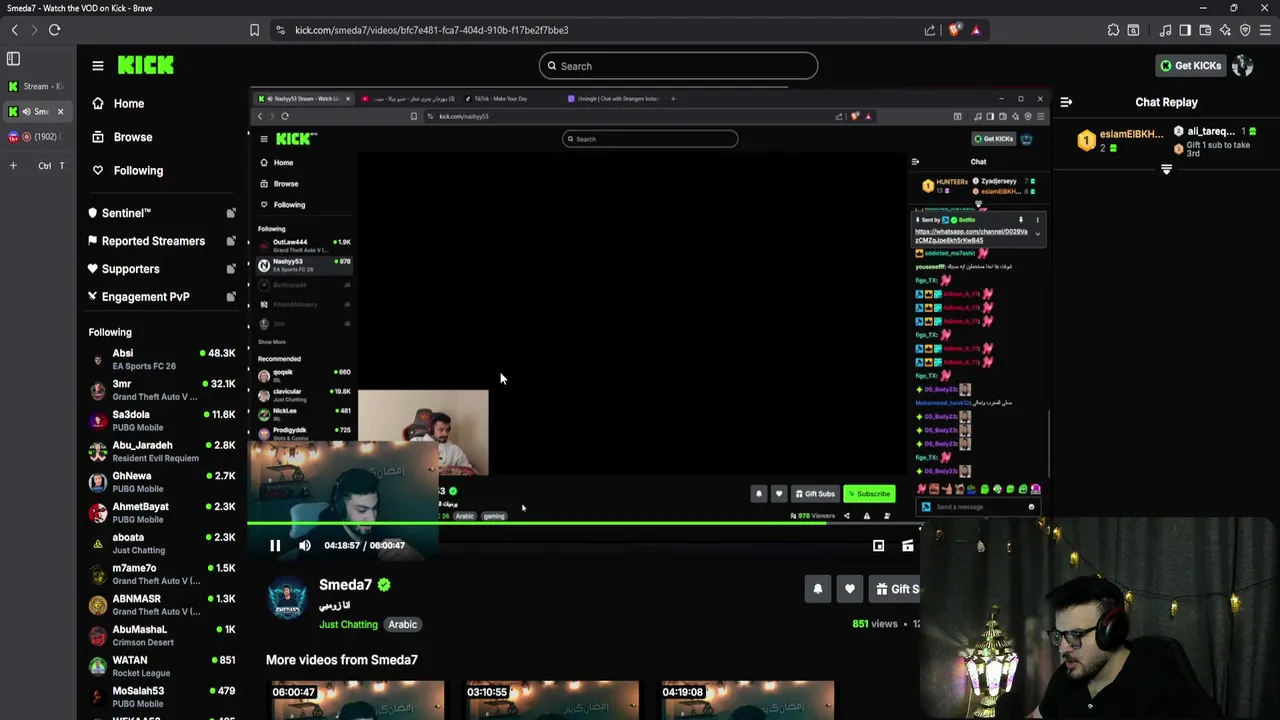The width and height of the screenshot is (1280, 720).
Task: Open Absi channel in Following list
Action: 162,360
